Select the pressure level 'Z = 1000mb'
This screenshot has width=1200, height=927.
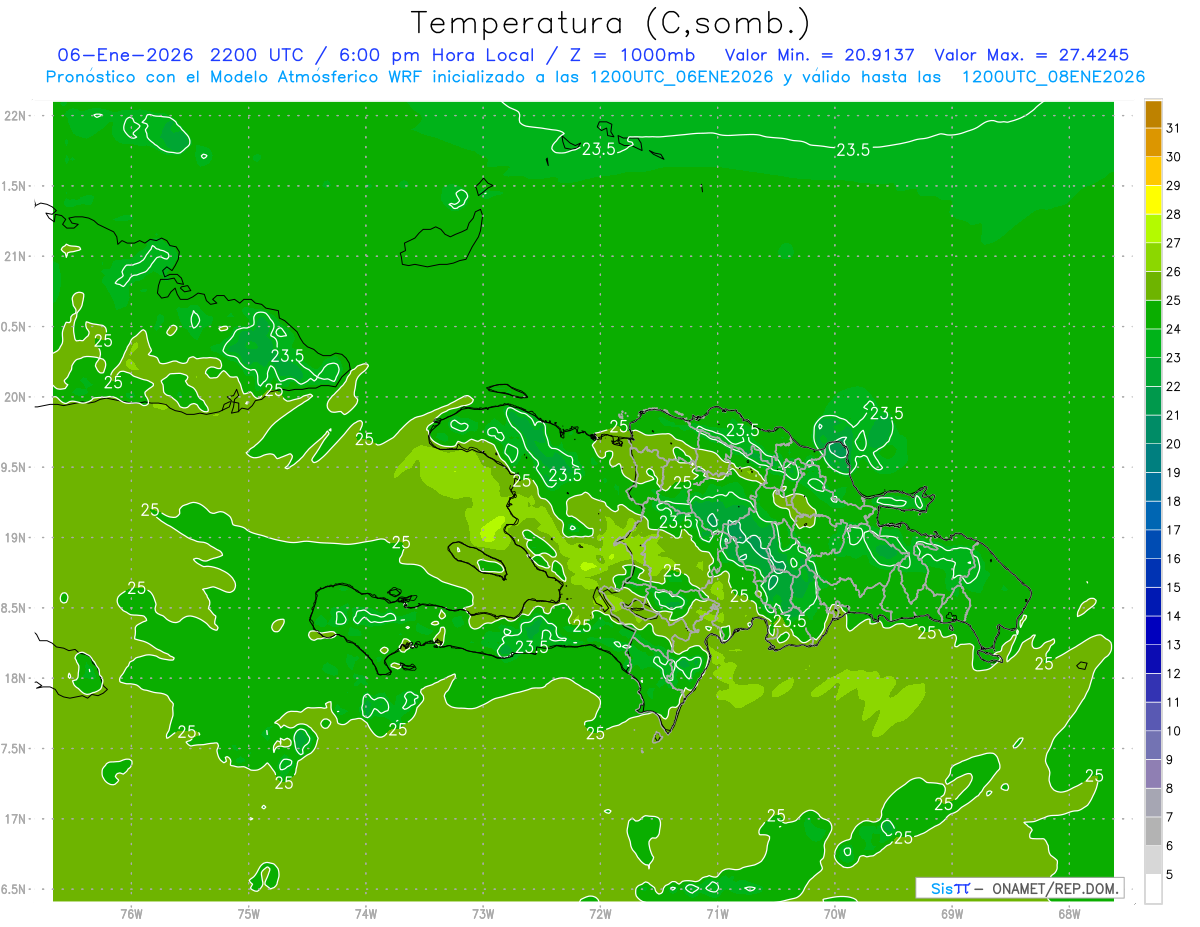coord(630,55)
